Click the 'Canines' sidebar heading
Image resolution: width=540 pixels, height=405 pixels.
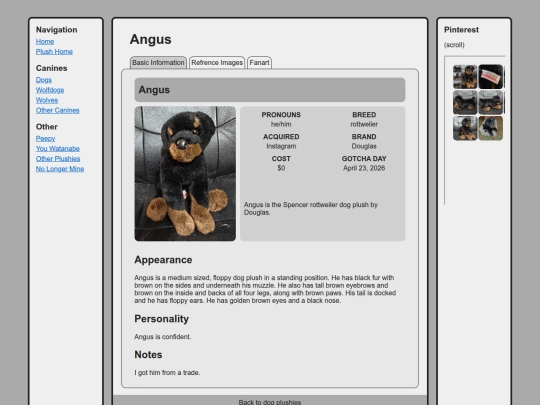(52, 68)
